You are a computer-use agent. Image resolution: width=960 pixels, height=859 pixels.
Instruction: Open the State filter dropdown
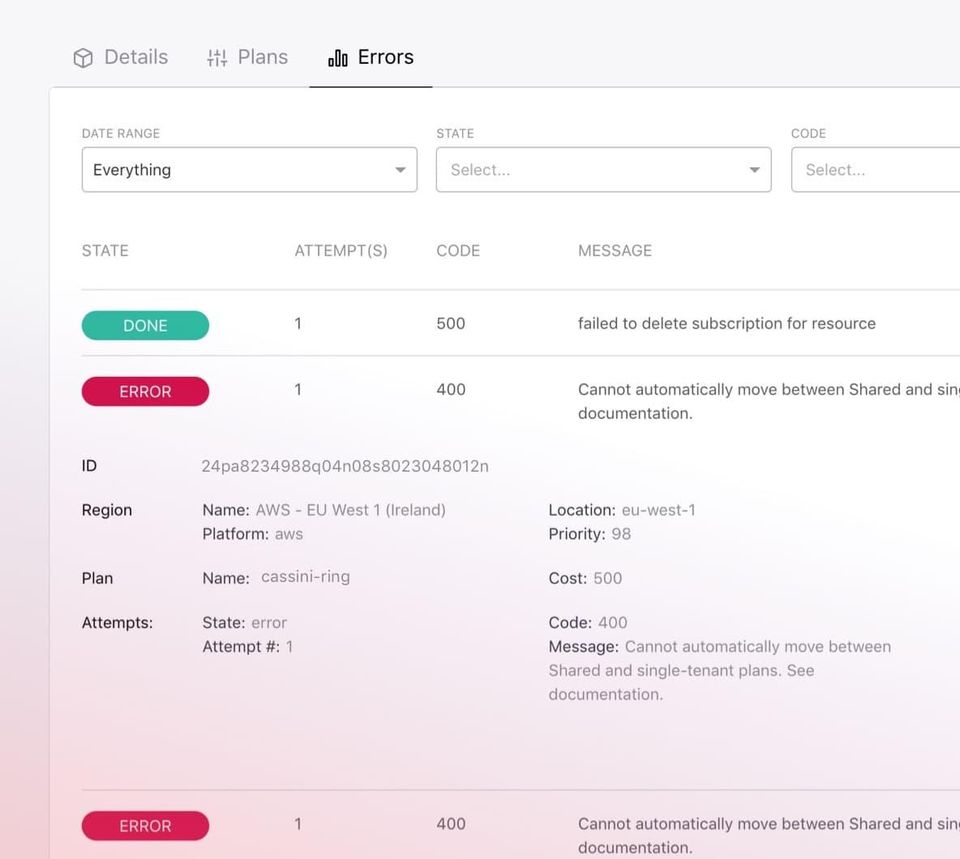604,170
